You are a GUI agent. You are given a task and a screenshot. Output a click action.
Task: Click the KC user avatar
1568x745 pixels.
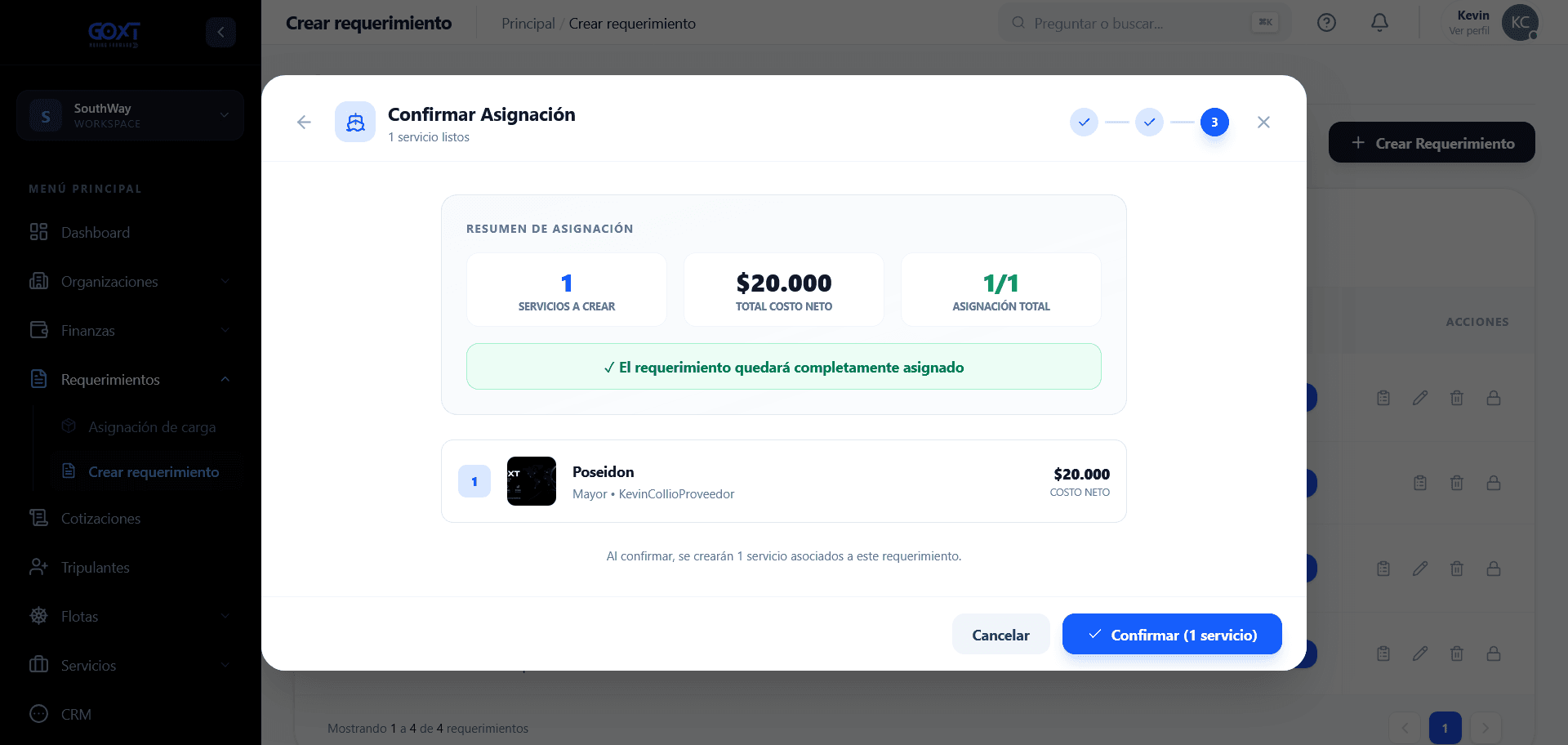point(1520,23)
